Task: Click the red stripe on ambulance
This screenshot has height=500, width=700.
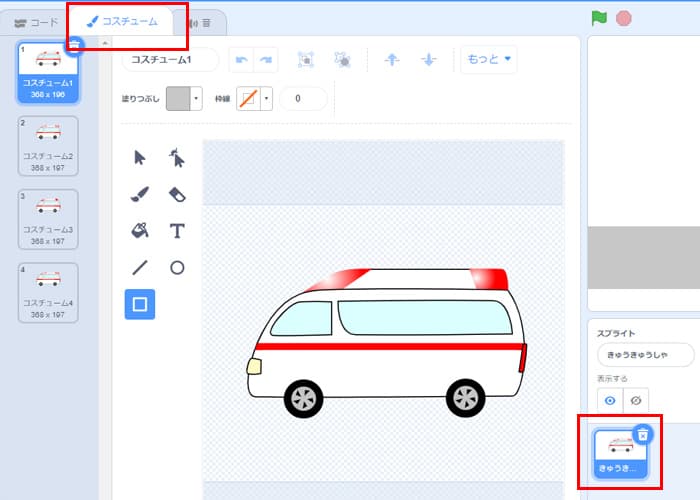Action: coord(388,346)
